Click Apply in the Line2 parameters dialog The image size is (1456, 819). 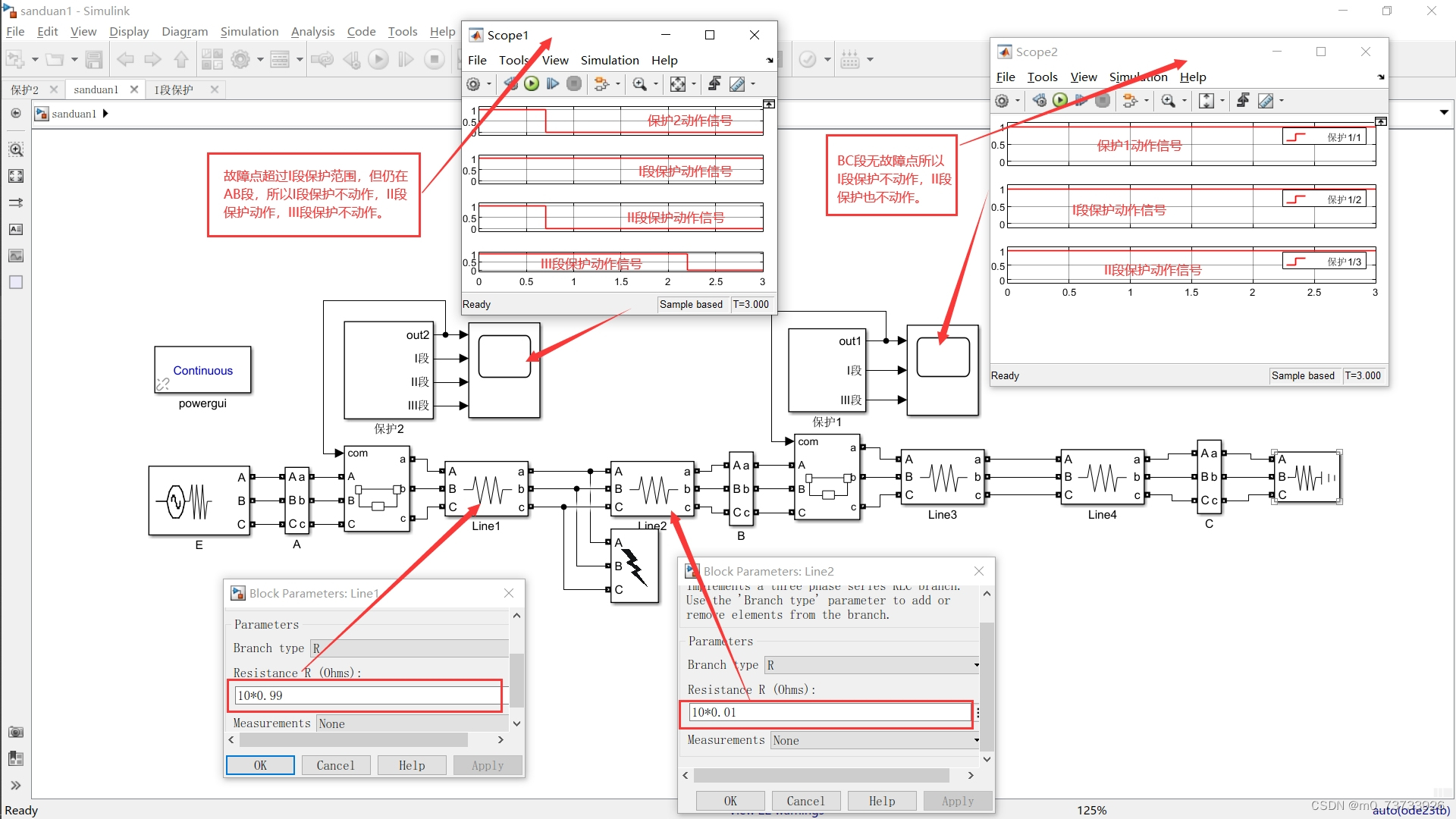coord(957,801)
